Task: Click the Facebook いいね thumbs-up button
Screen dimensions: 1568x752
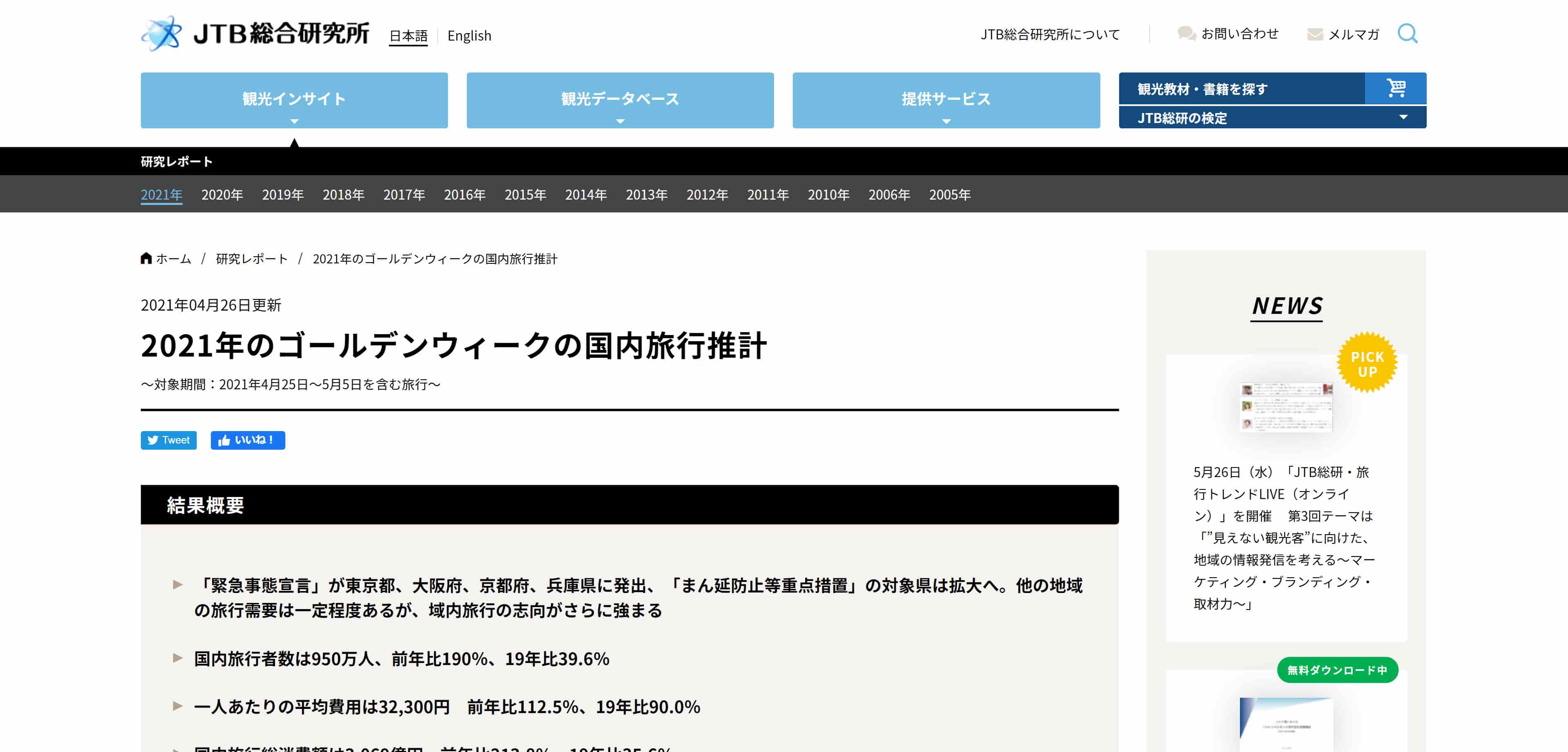Action: click(x=248, y=440)
